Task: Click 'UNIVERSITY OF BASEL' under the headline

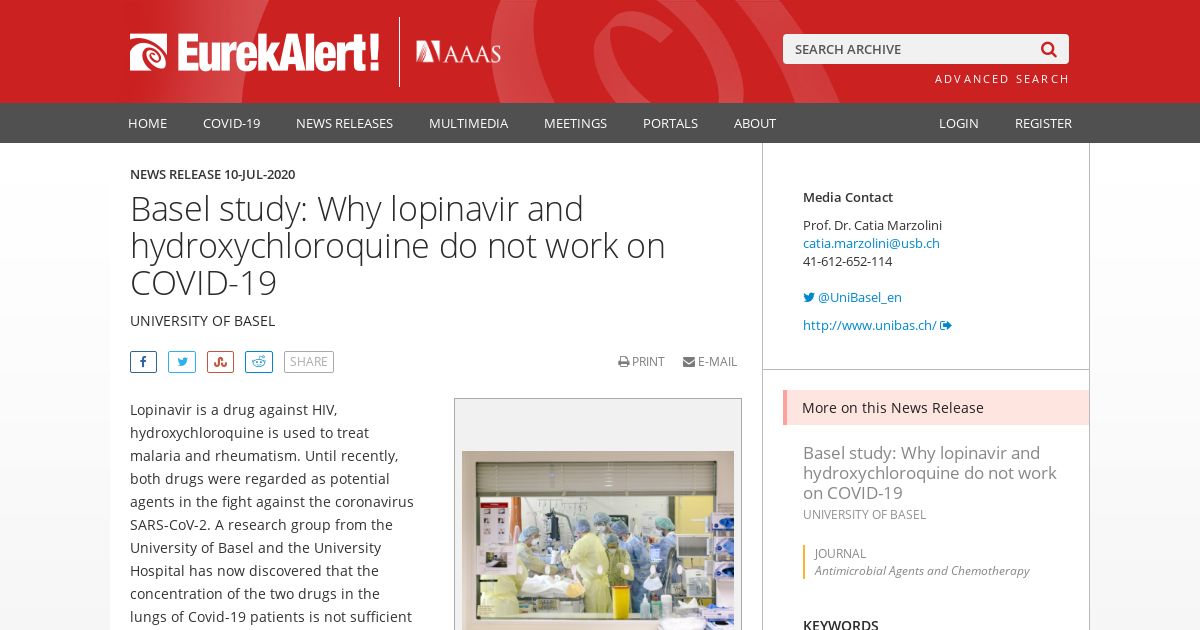Action: pos(202,321)
